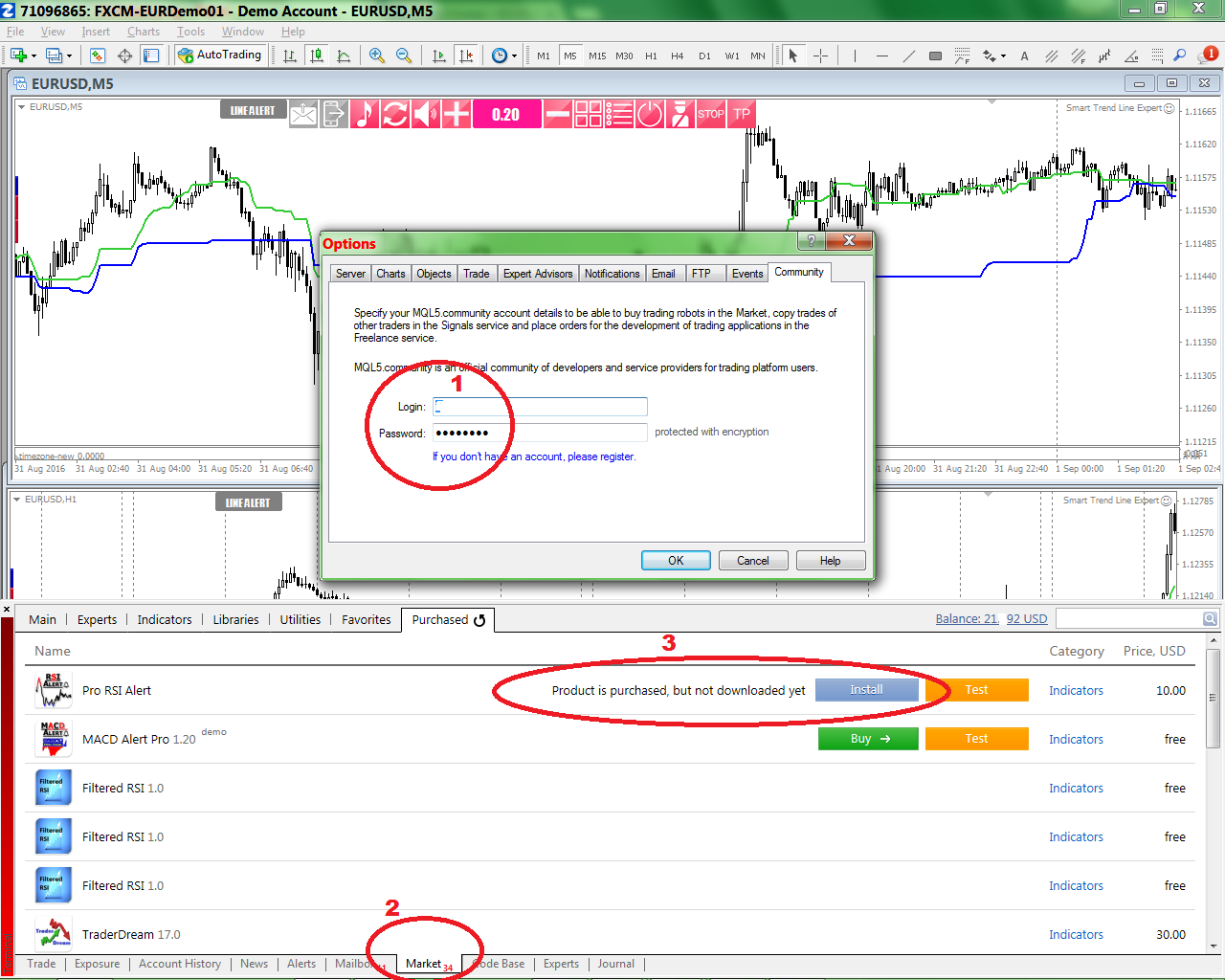Screen dimensions: 1225x980
Task: Refresh the Purchased products list
Action: point(479,620)
